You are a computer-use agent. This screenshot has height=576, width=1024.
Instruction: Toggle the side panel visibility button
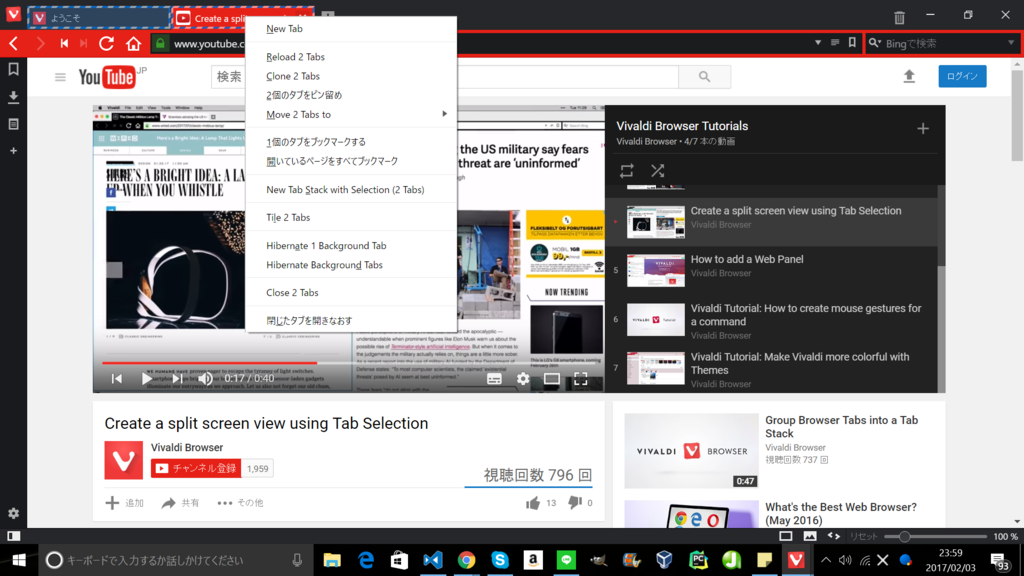pos(13,536)
